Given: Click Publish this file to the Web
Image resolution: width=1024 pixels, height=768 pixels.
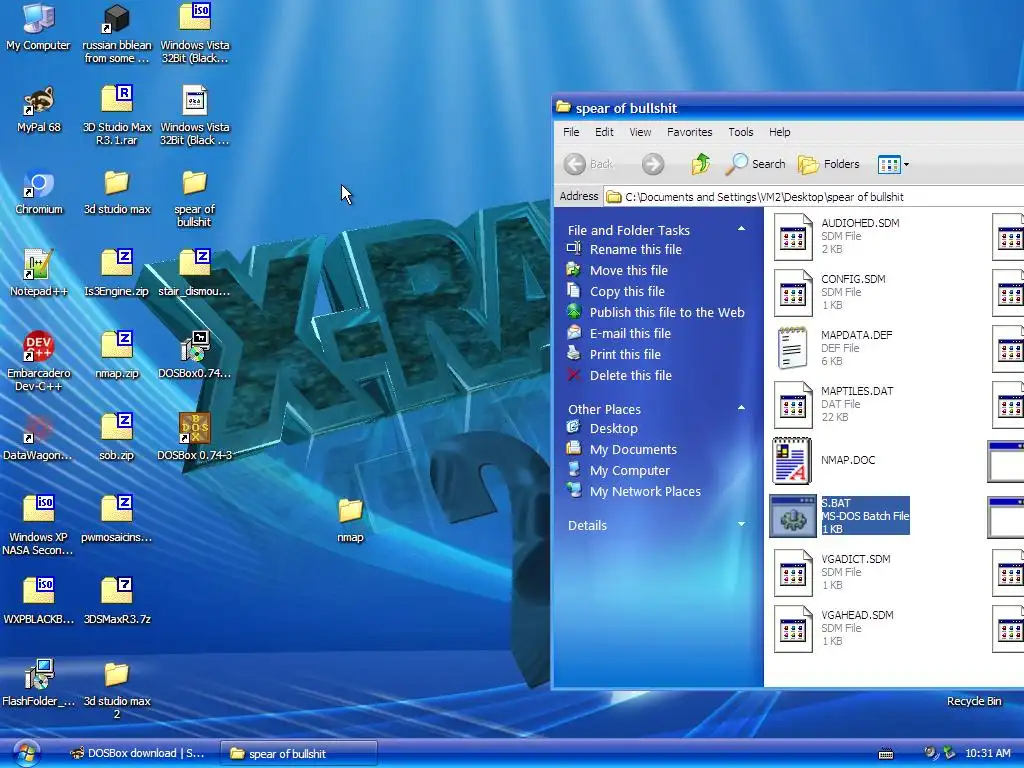Looking at the screenshot, I should (x=667, y=312).
